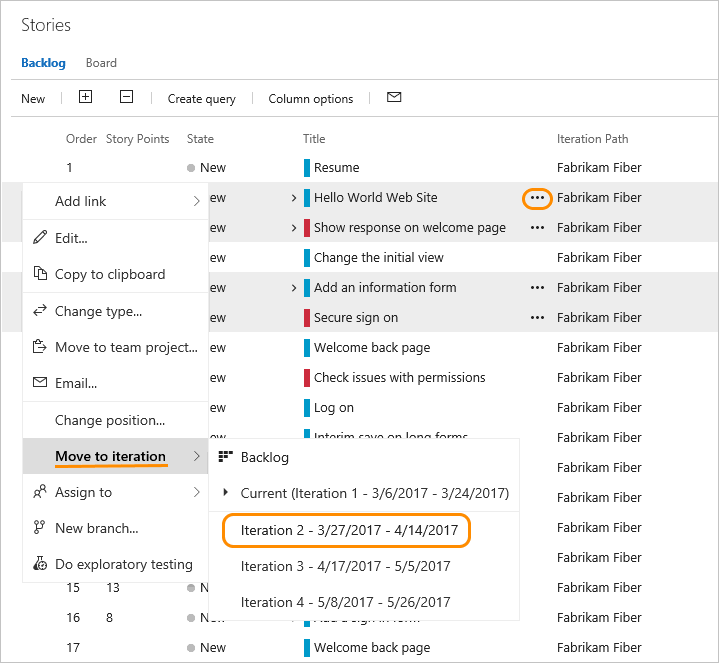
Task: Sort by the State column header
Action: pyautogui.click(x=200, y=139)
